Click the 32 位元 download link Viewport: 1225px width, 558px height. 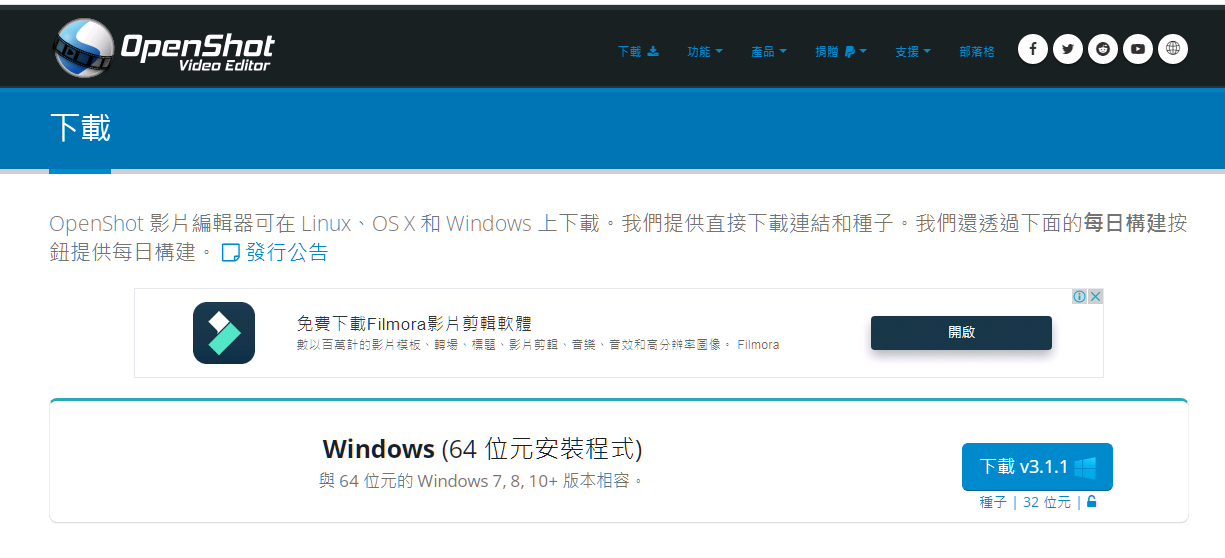click(x=1047, y=502)
